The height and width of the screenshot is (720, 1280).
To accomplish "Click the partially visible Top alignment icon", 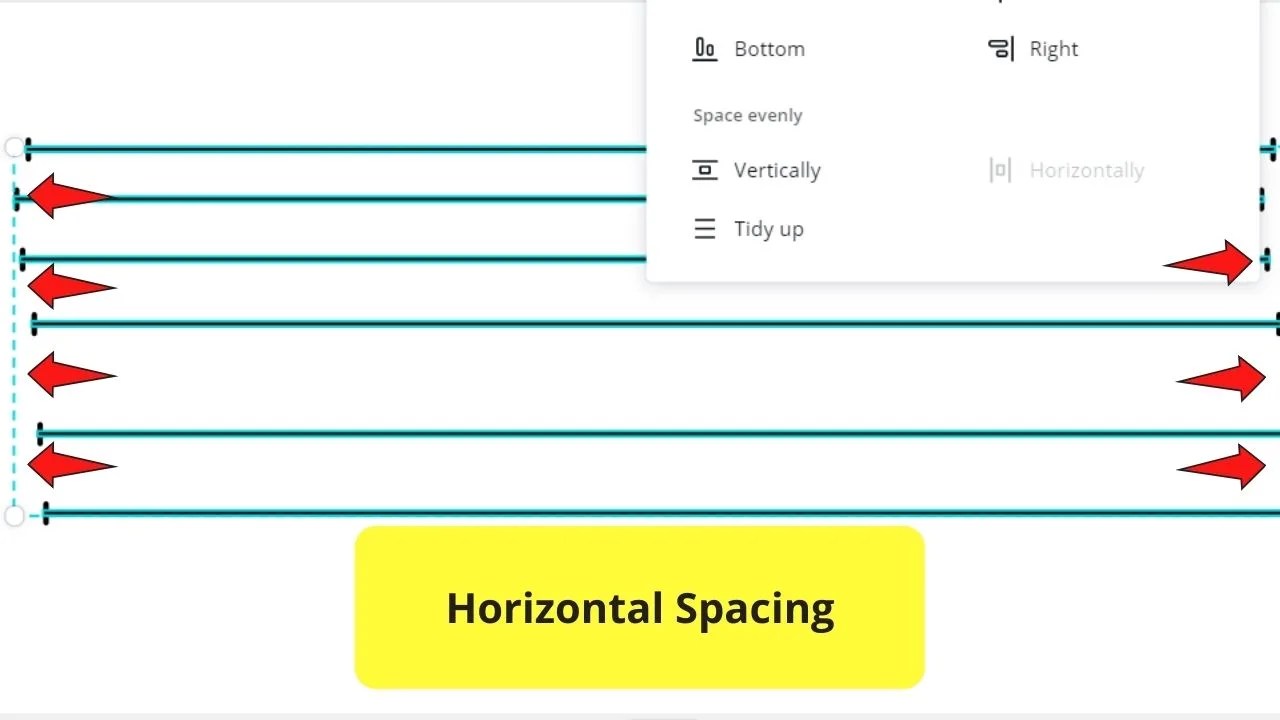I will coord(1001,3).
